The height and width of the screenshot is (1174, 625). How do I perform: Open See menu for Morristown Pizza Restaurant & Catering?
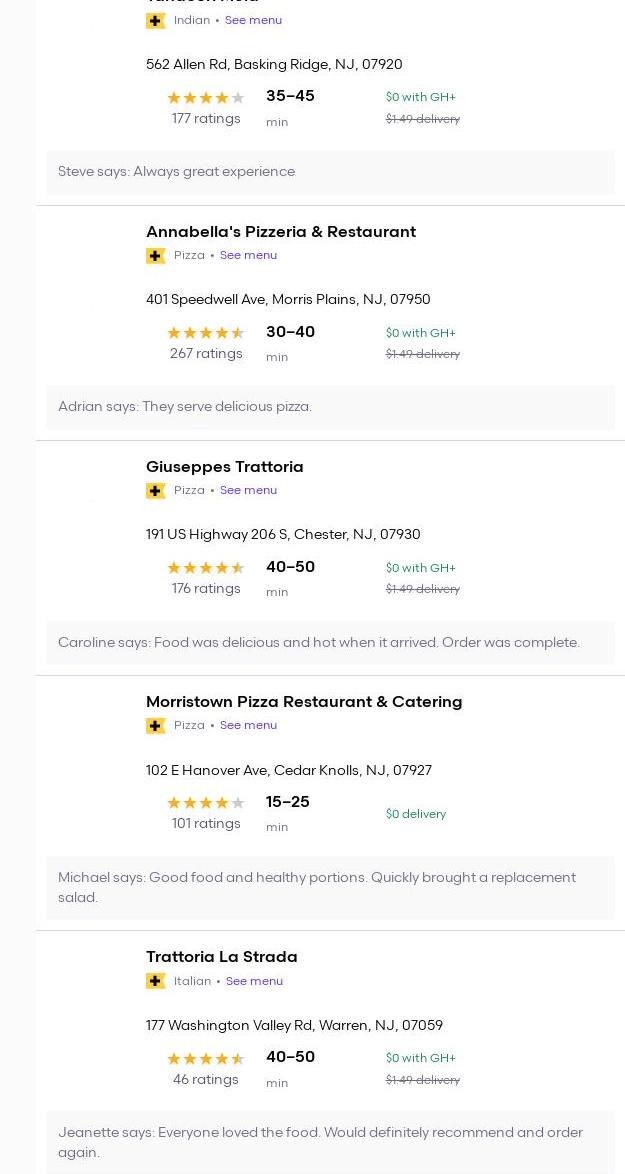[248, 725]
